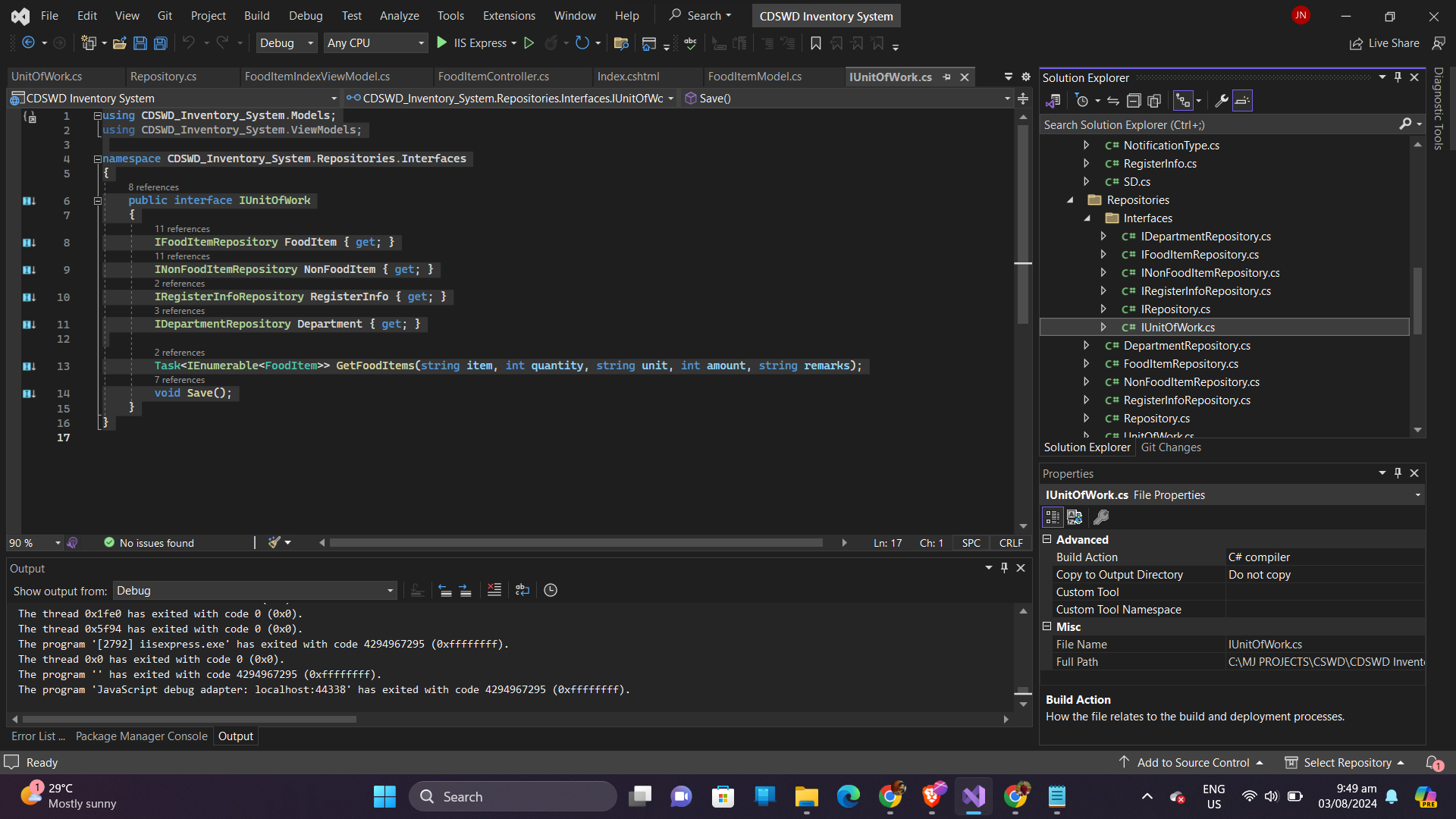Open Show output from Debug dropdown
The height and width of the screenshot is (819, 1456).
point(255,591)
